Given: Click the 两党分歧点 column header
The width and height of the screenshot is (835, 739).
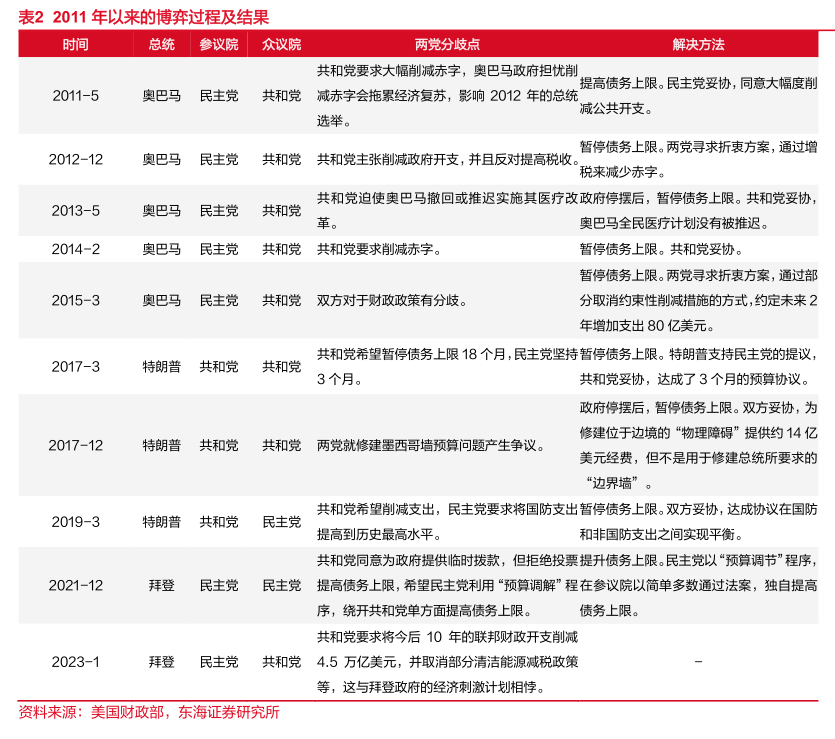Looking at the screenshot, I should click(x=447, y=45).
